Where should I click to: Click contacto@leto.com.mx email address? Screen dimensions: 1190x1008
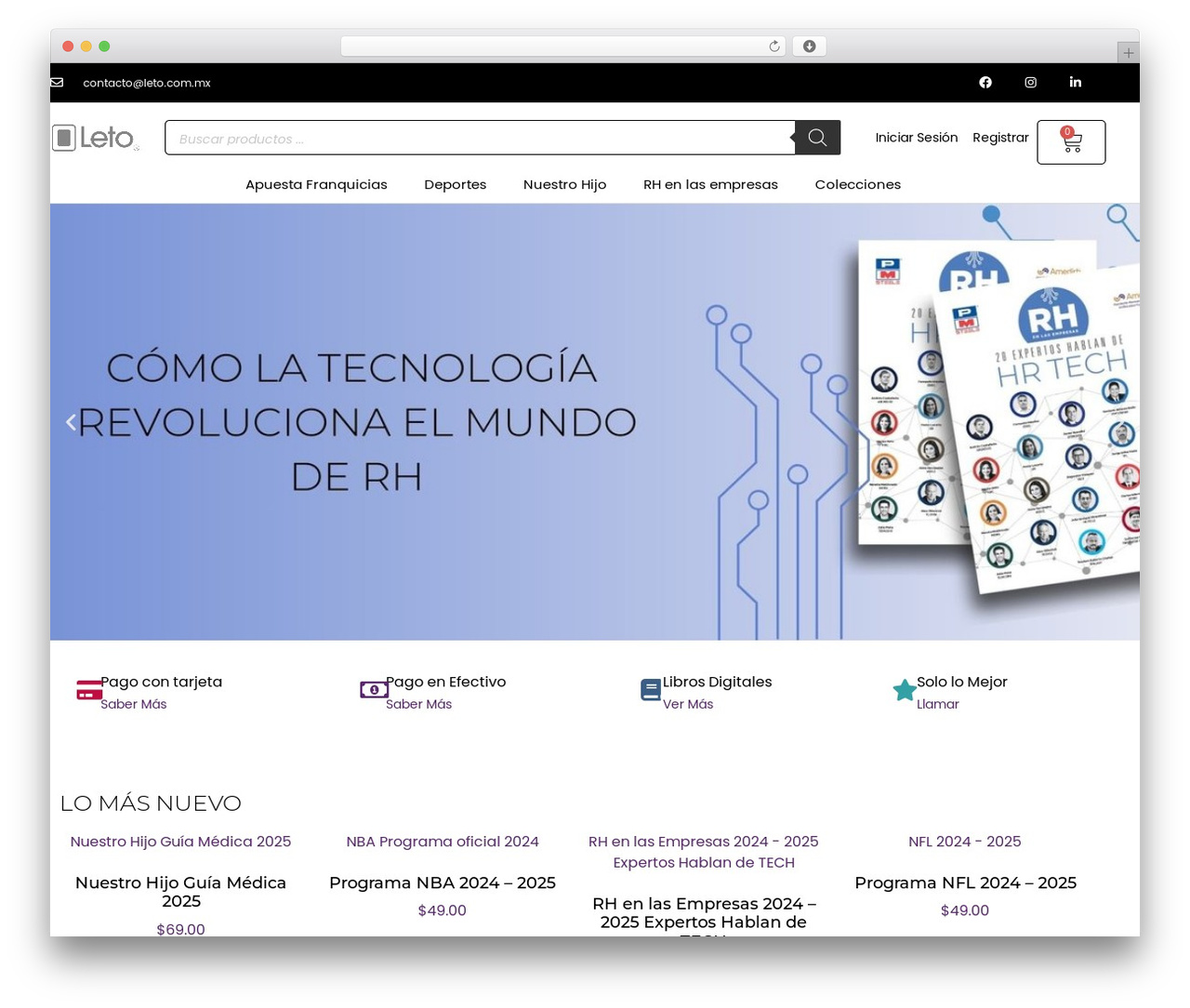147,83
